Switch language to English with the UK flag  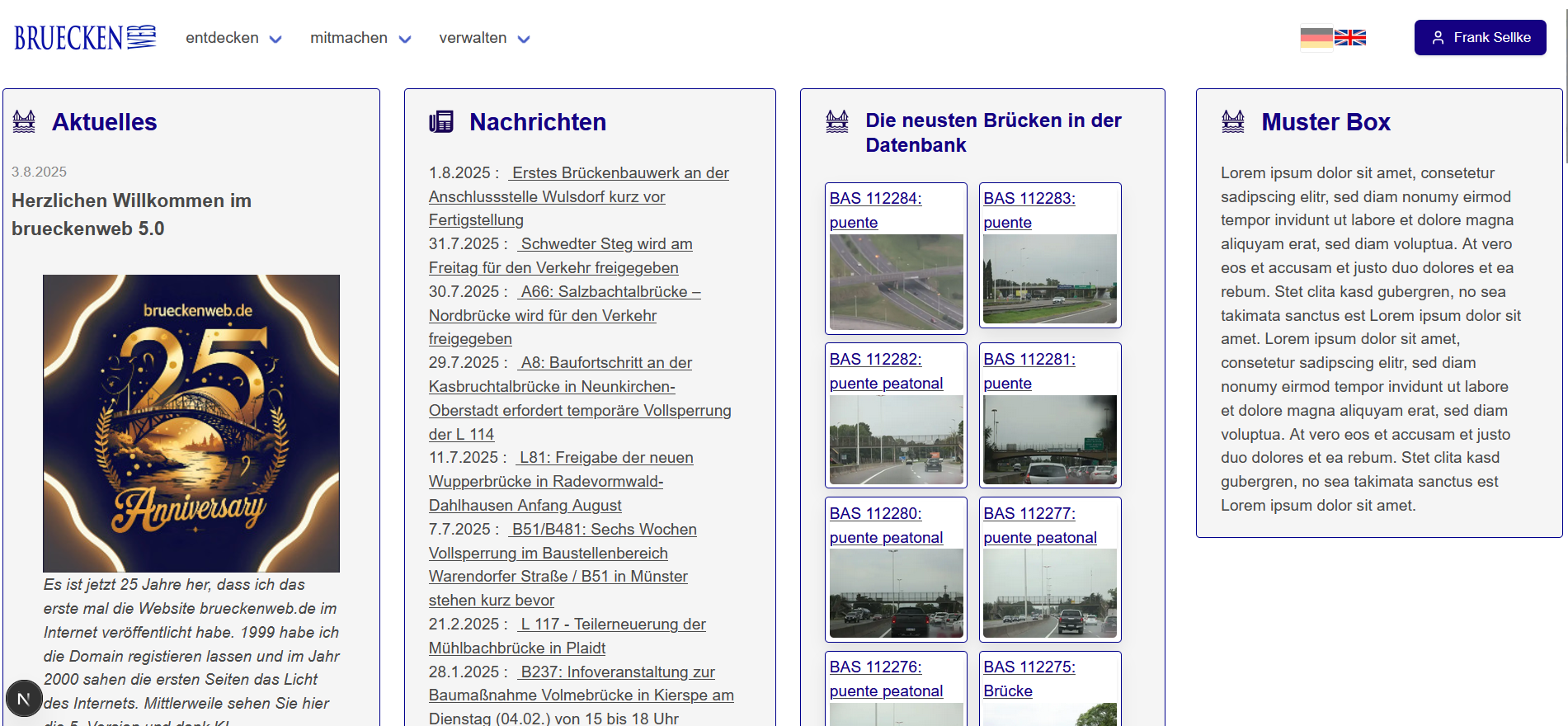(1350, 38)
